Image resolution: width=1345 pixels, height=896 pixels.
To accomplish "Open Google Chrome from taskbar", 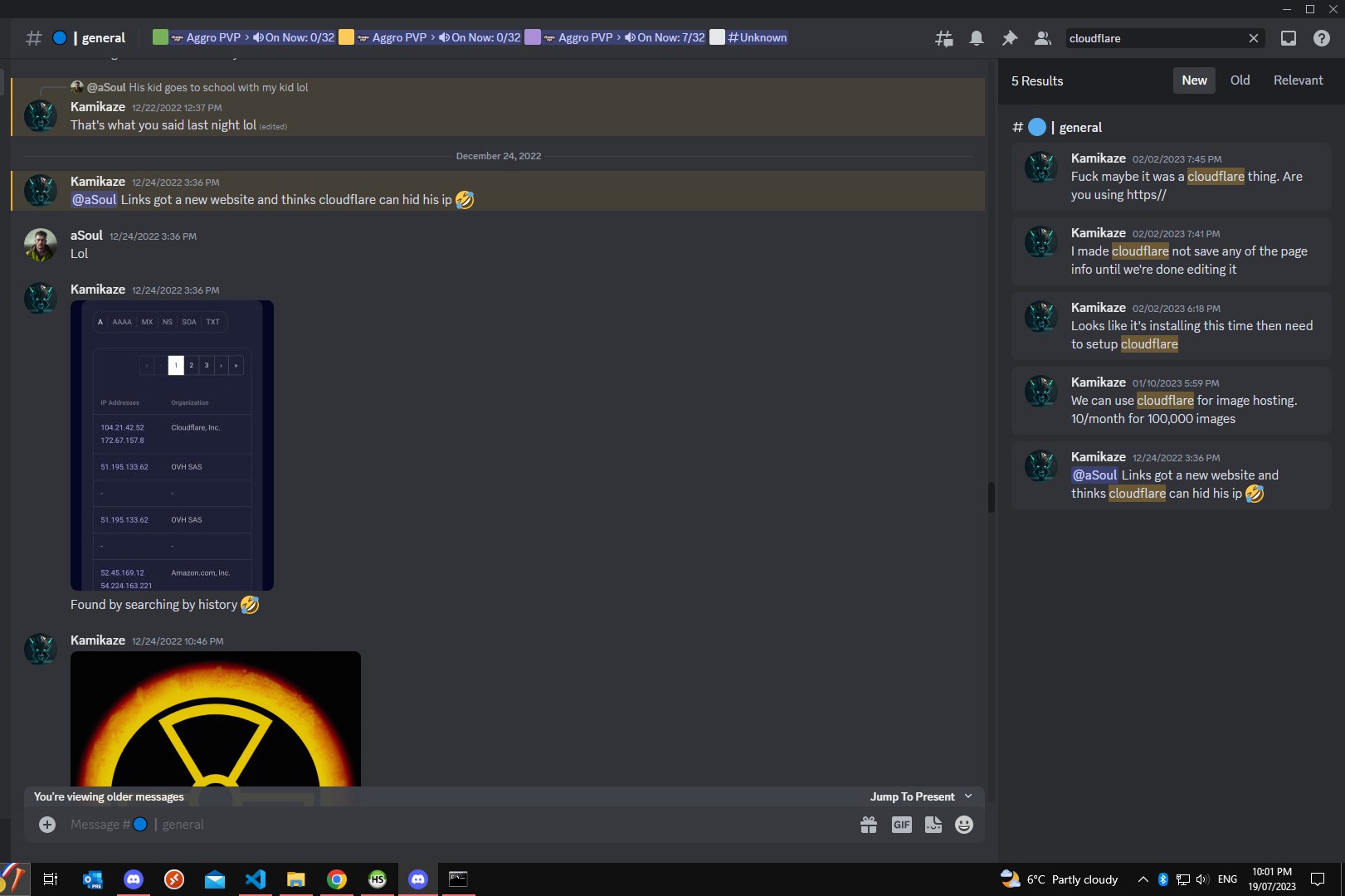I will point(337,879).
